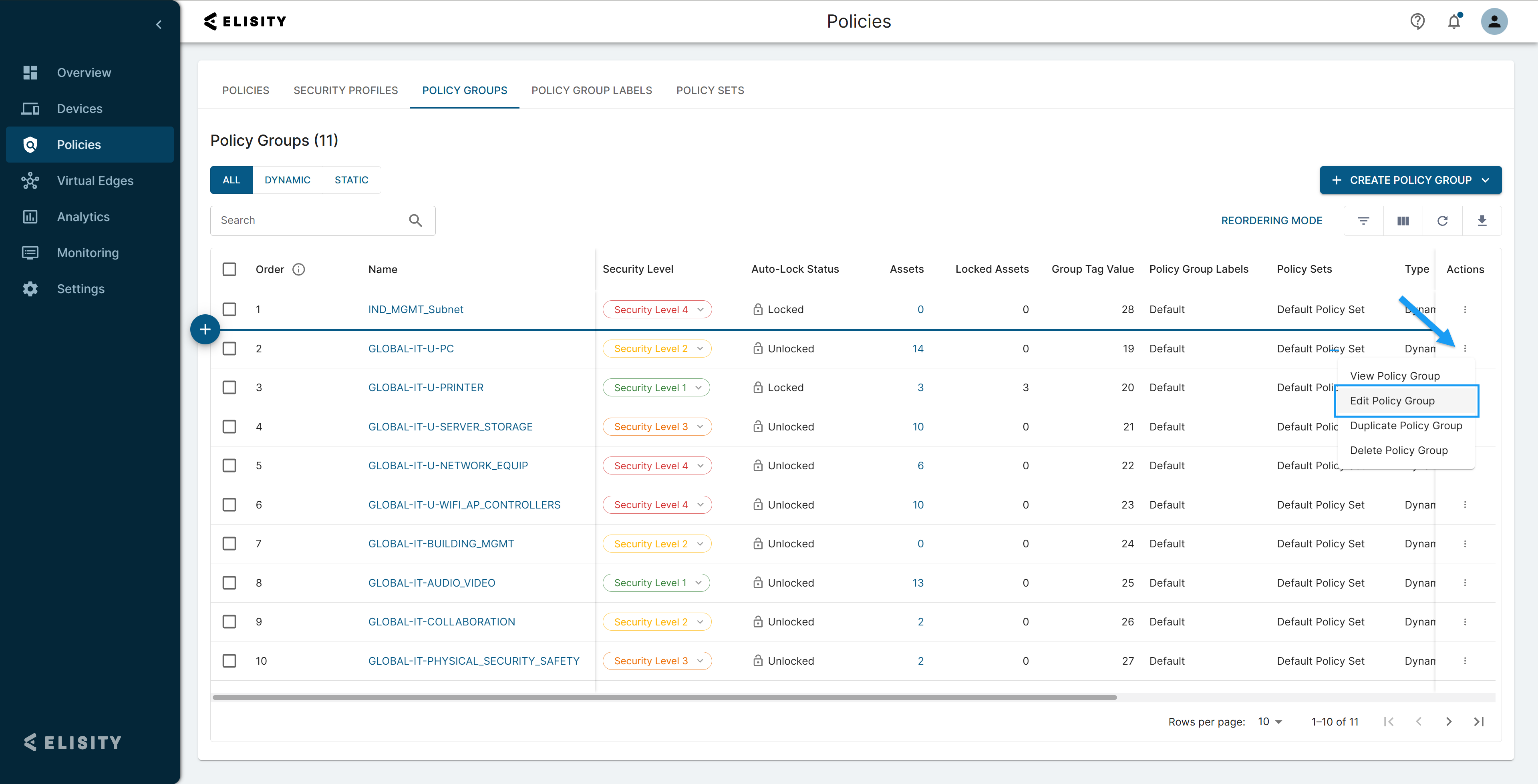Refresh the policy groups table
This screenshot has height=784, width=1538.
coord(1442,221)
